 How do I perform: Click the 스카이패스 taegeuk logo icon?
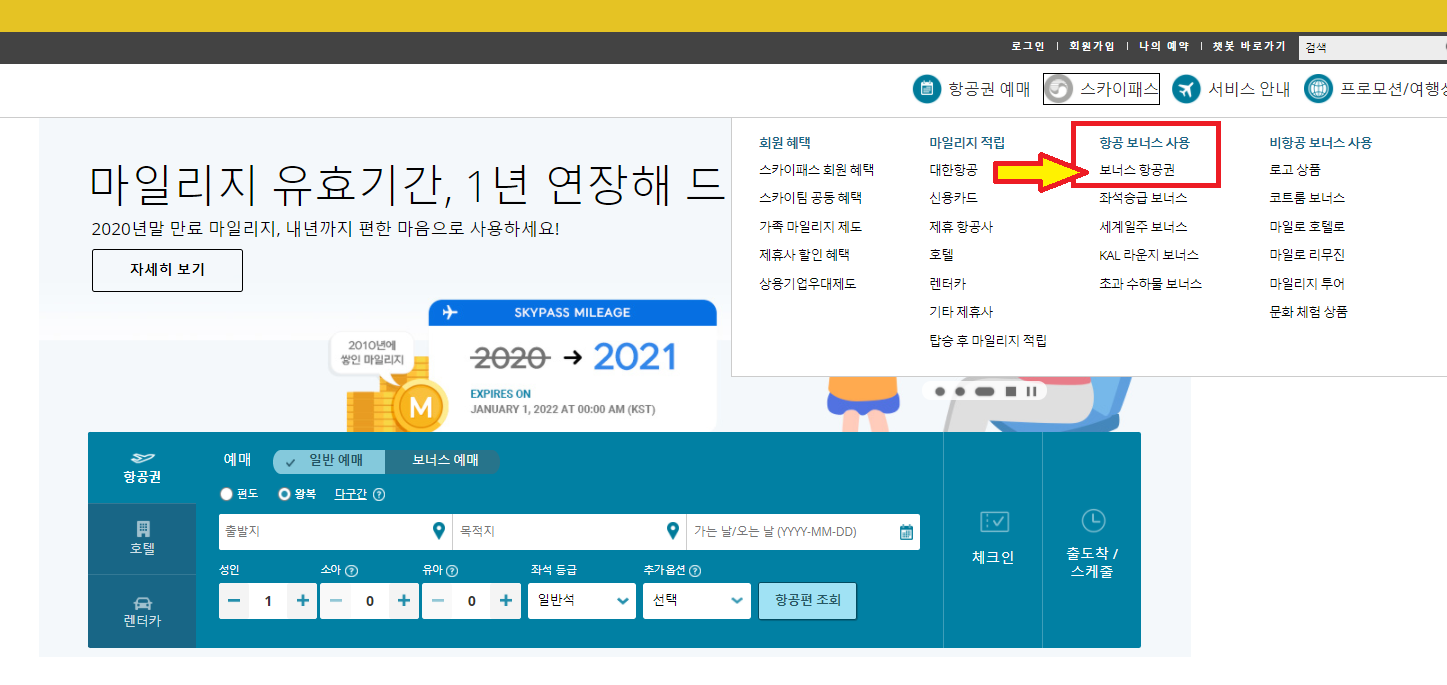tap(1059, 89)
